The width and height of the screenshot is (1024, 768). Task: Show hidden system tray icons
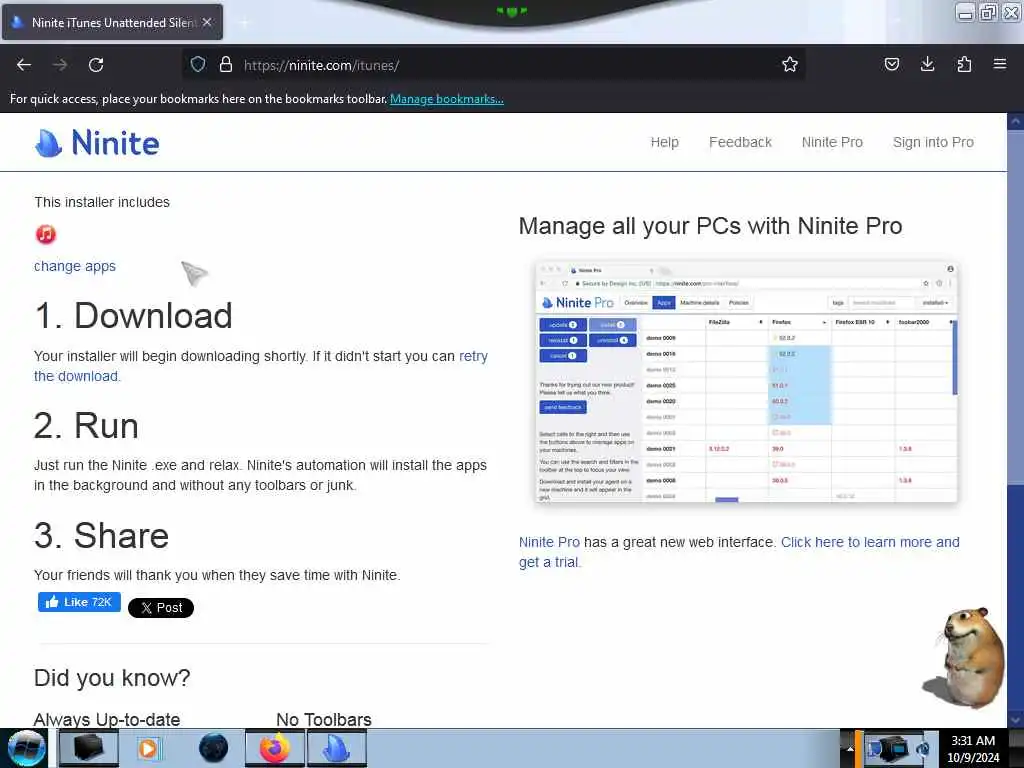point(850,749)
